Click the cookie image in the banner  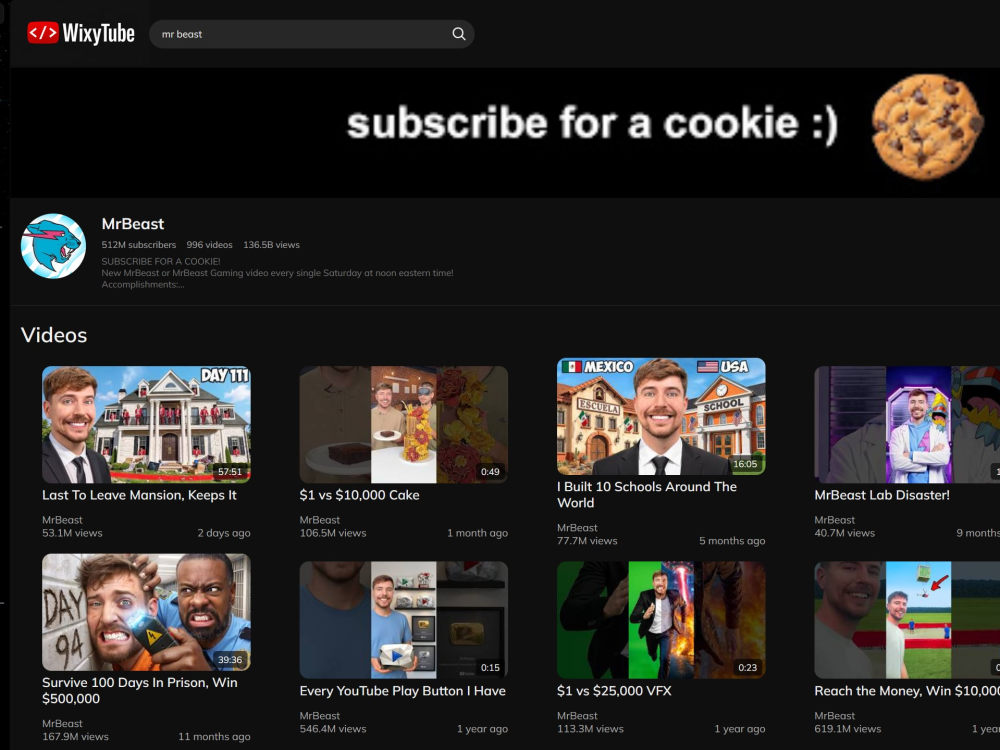coord(927,126)
